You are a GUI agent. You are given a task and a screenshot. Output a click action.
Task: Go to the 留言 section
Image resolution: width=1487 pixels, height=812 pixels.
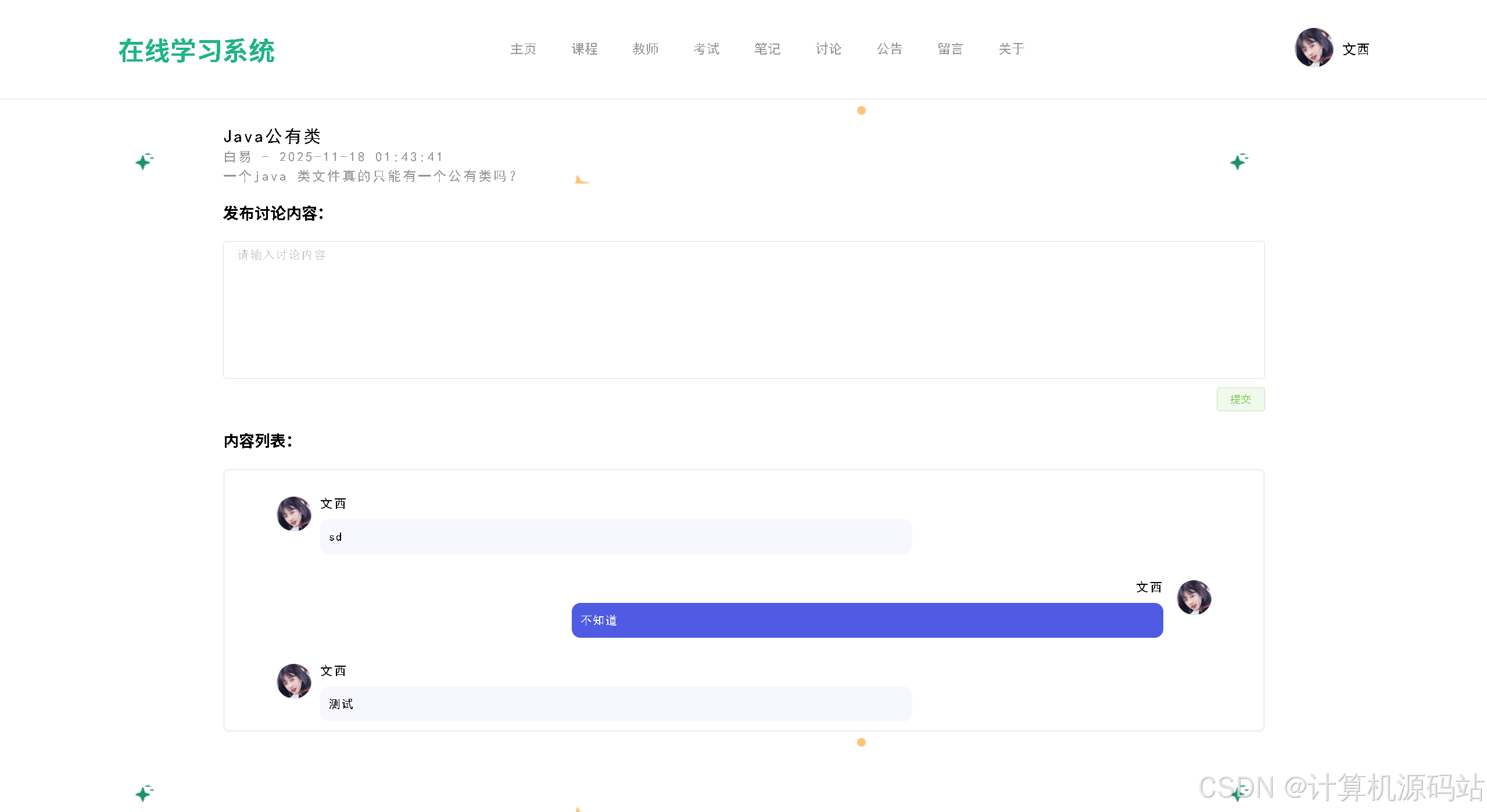pyautogui.click(x=950, y=49)
